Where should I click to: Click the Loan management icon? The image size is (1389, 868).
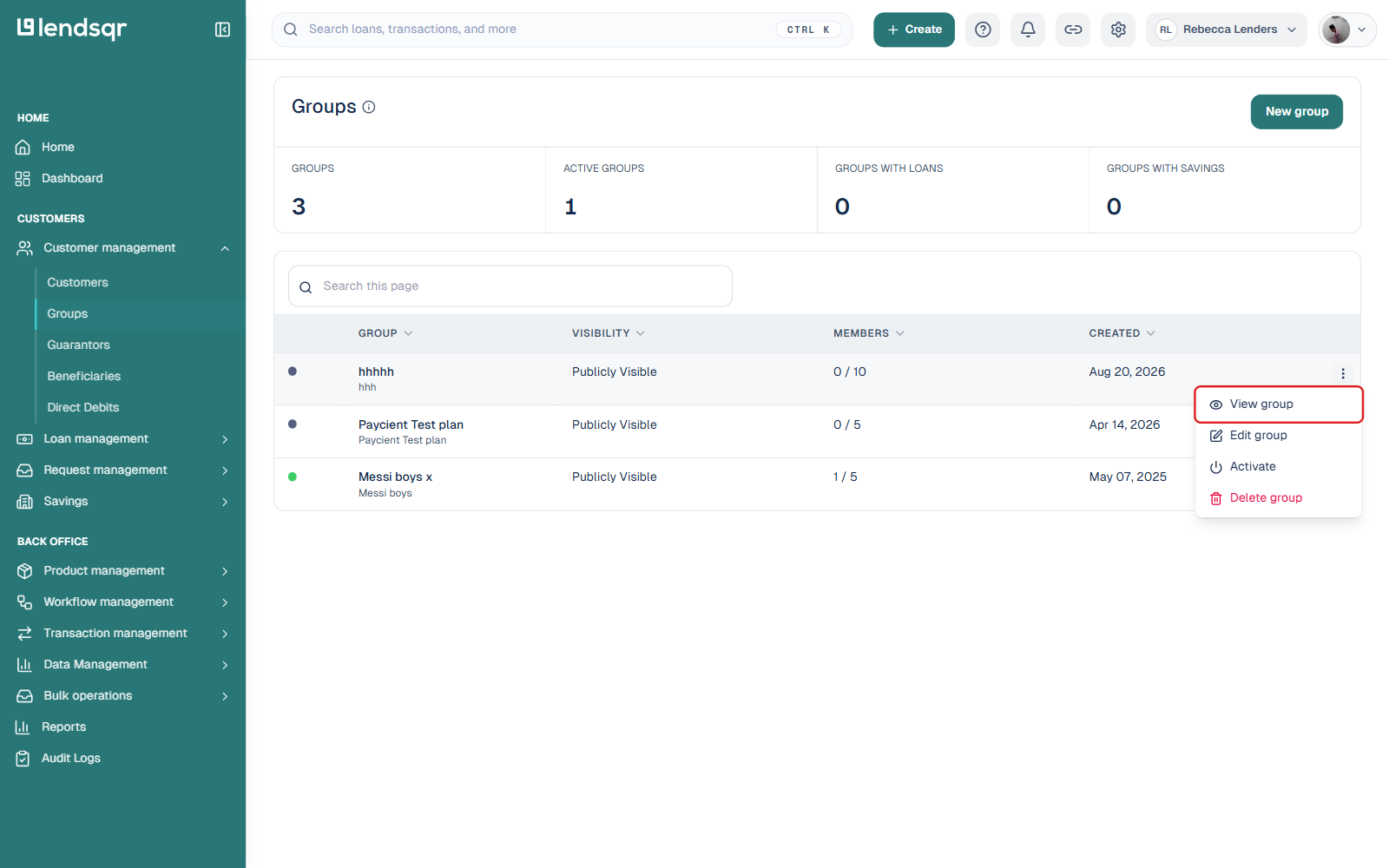pyautogui.click(x=24, y=439)
